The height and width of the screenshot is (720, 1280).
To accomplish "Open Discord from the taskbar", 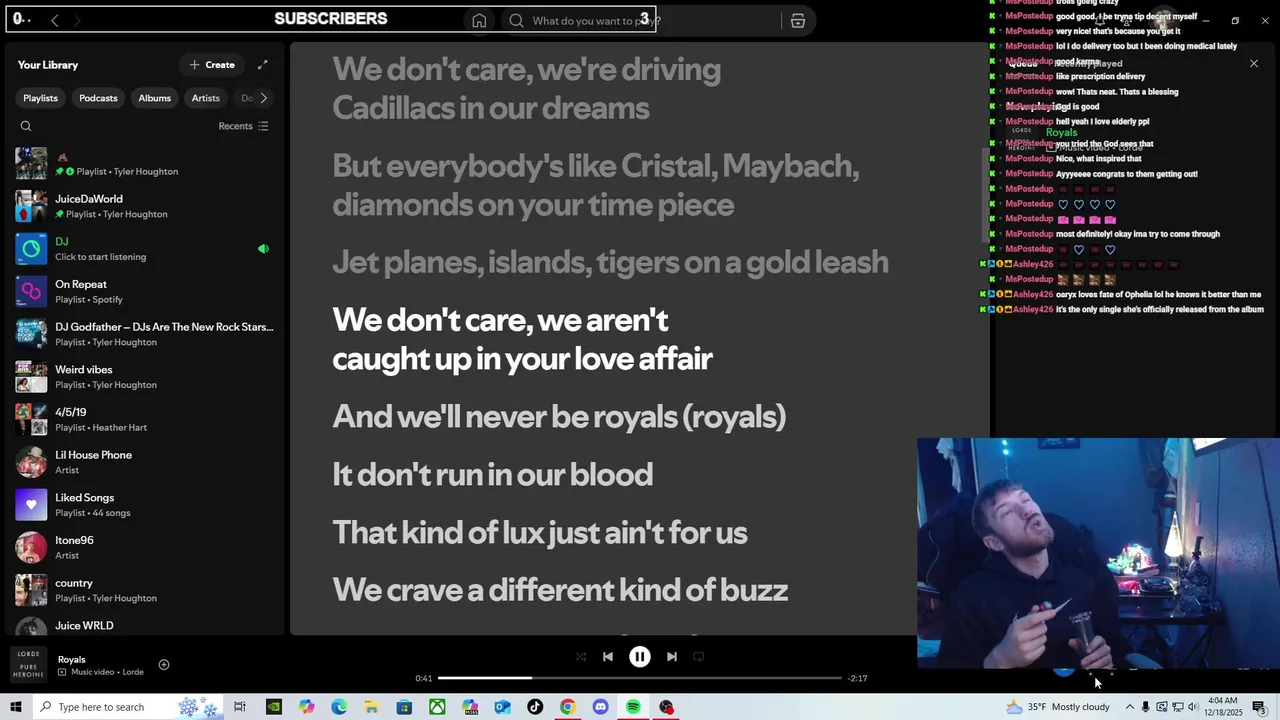I will [600, 707].
